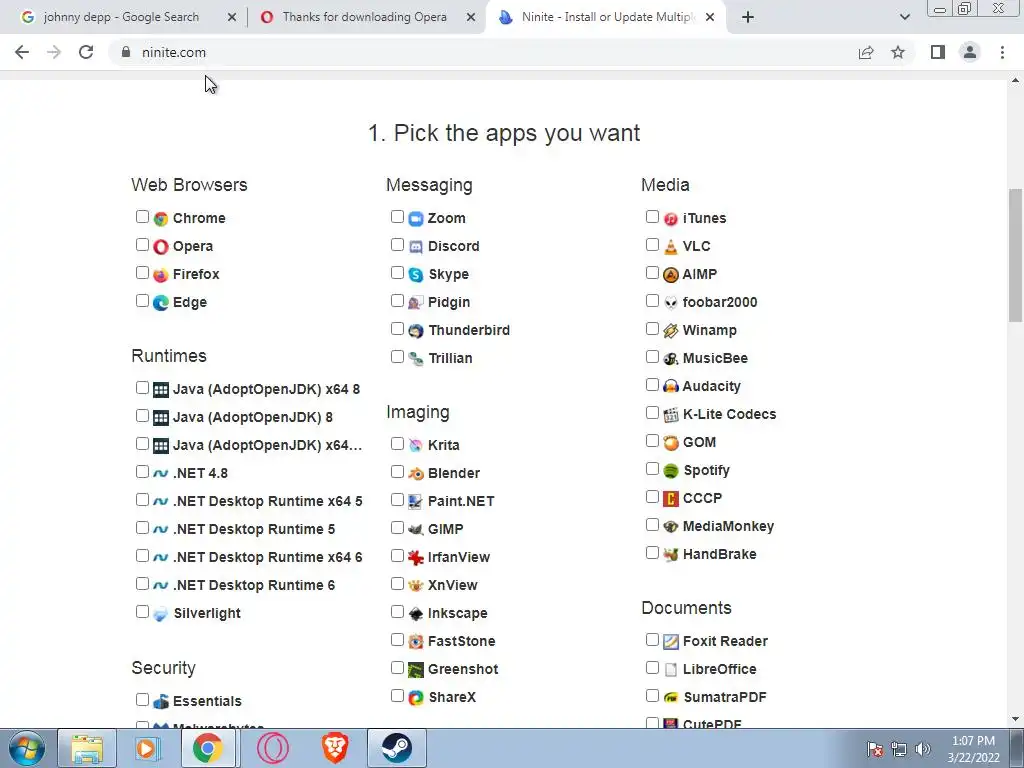Click the MediaMonkey label

coord(728,526)
